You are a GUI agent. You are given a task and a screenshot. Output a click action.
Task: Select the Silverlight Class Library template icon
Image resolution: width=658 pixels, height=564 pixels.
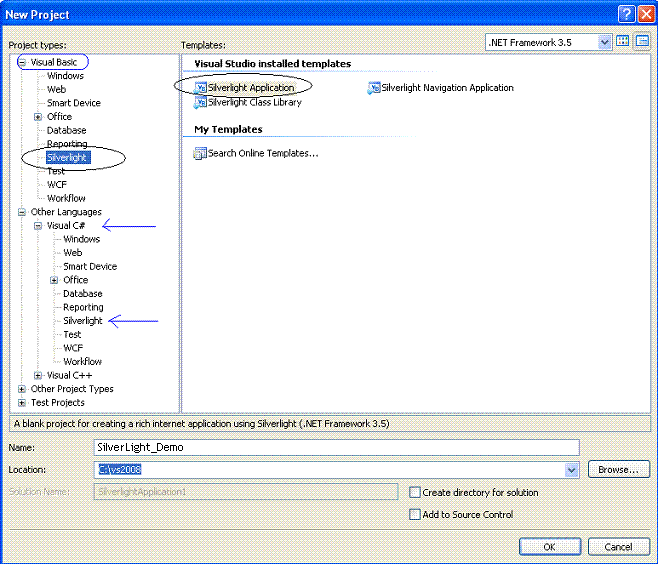[201, 102]
